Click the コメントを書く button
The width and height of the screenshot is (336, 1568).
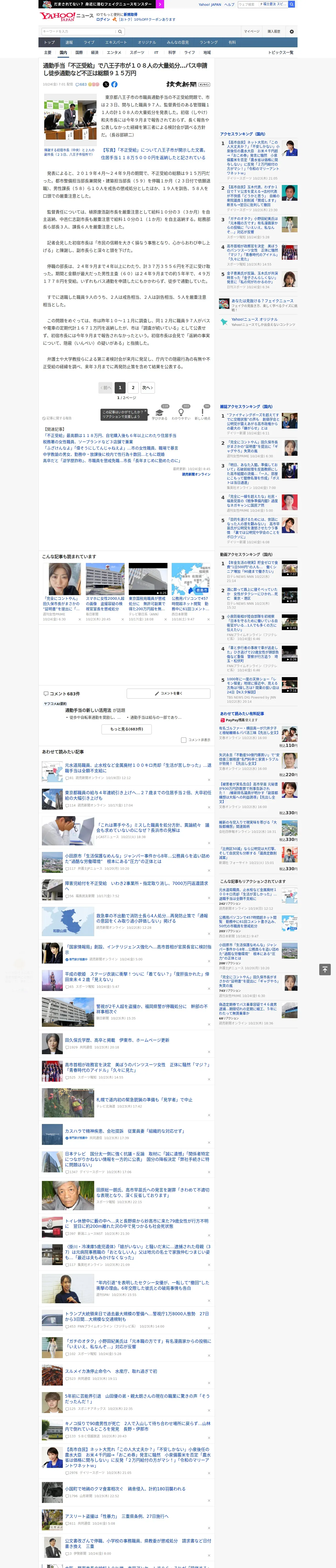[x=168, y=694]
